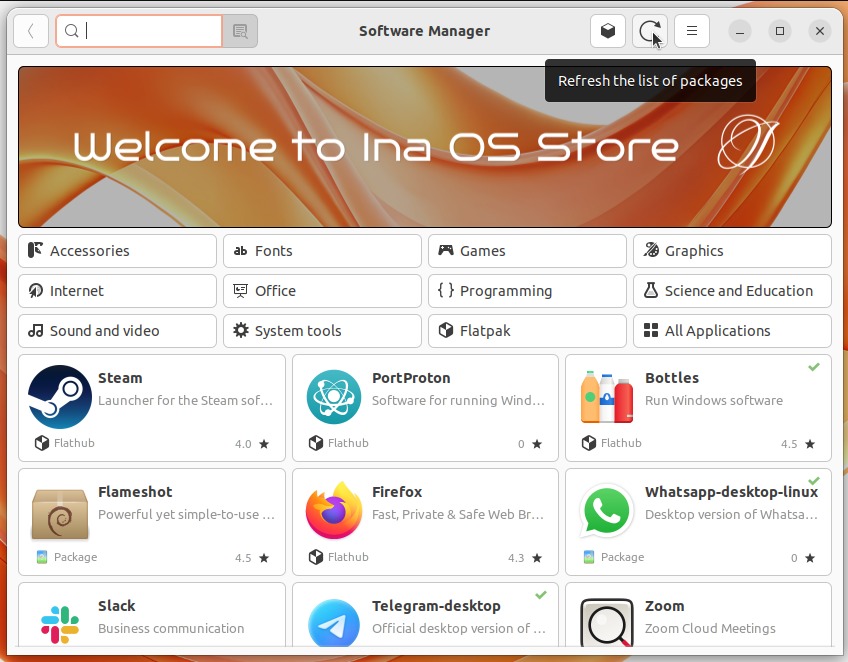Screen dimensions: 848x662
Task: Click 'Run Windows software' description
Action: coord(714,401)
